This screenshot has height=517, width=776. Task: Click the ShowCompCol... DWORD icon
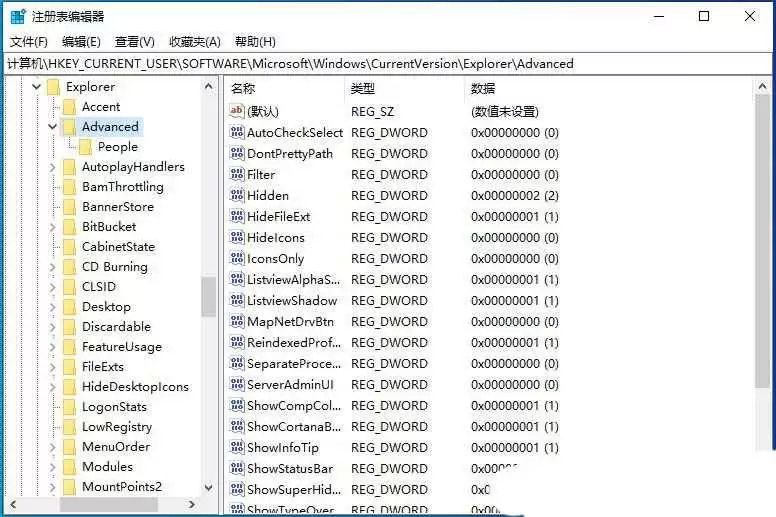coord(237,406)
